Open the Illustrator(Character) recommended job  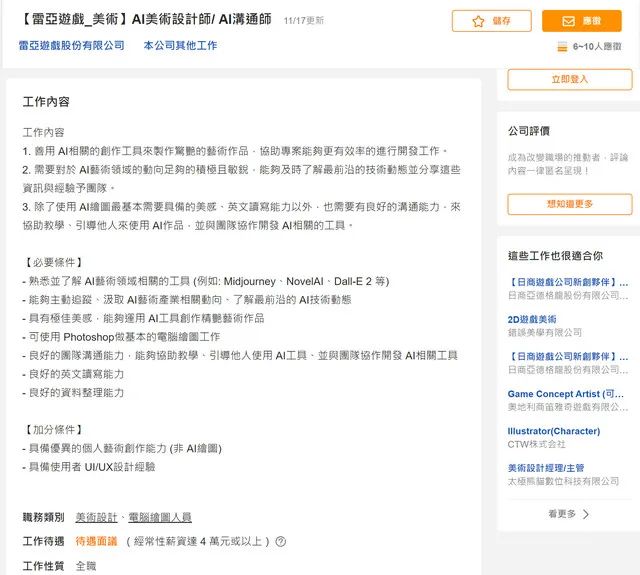coord(554,431)
